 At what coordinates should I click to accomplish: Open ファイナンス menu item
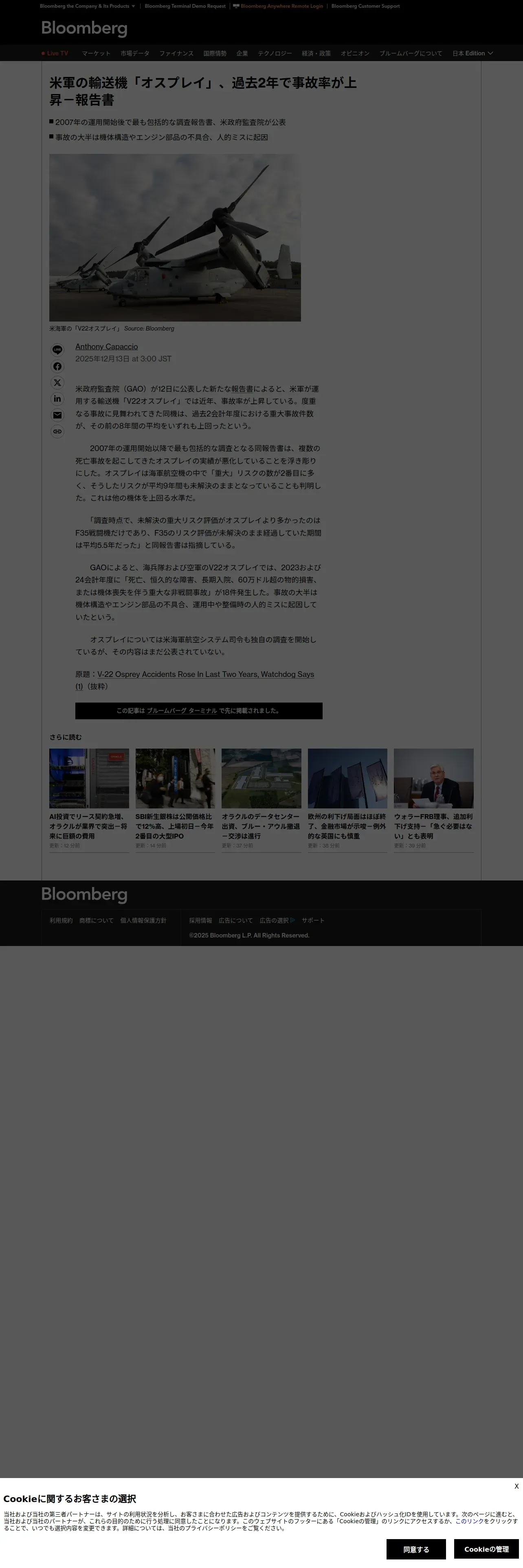pos(176,54)
